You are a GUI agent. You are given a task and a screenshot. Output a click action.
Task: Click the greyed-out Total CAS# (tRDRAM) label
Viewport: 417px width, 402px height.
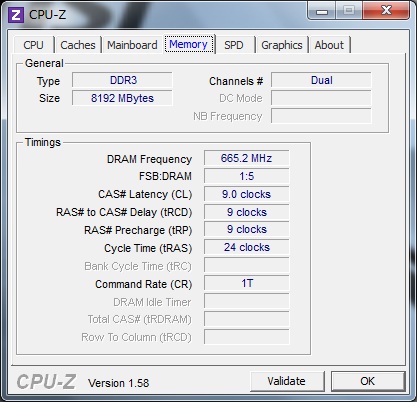click(139, 319)
